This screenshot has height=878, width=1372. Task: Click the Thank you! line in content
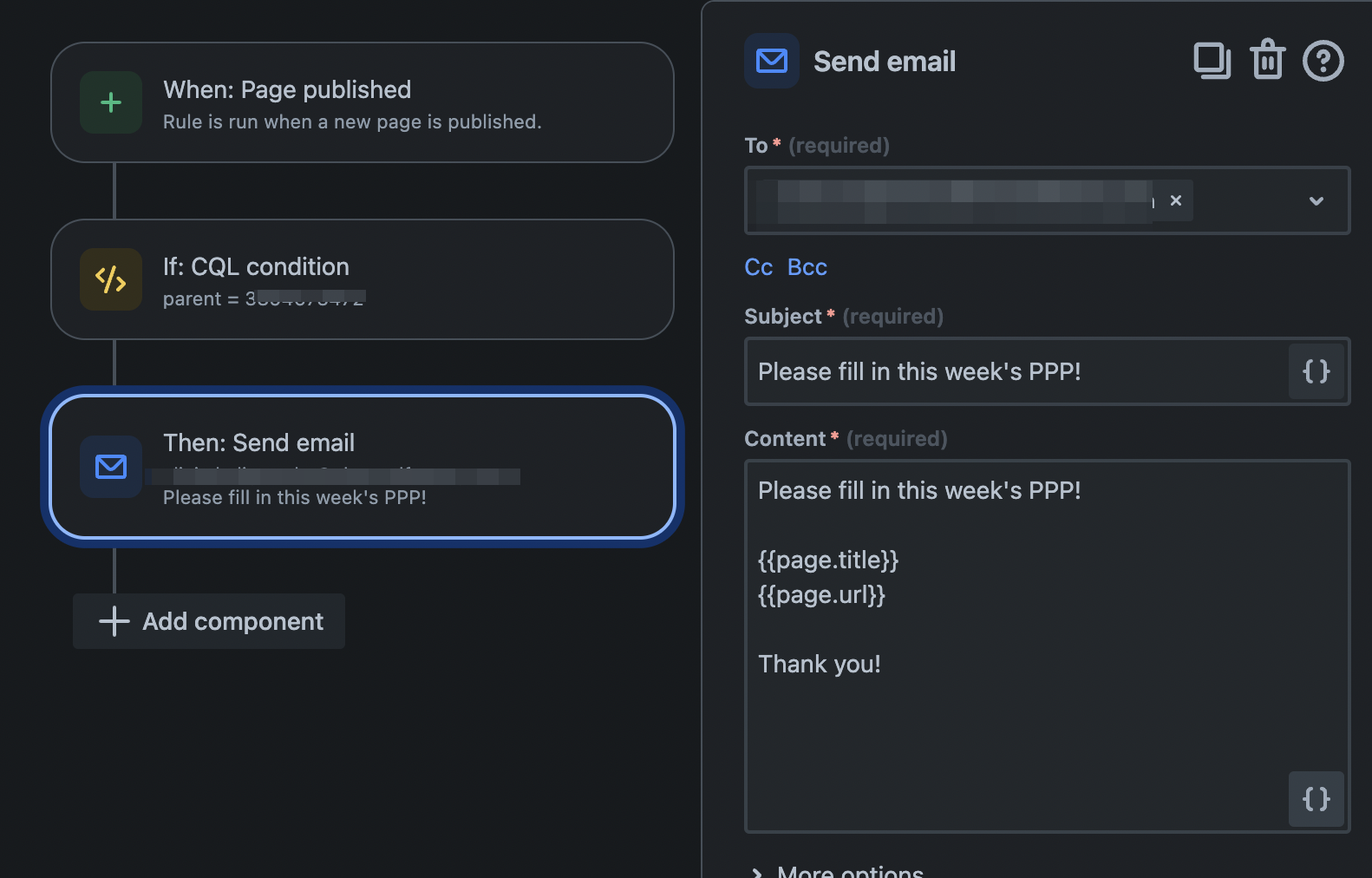click(820, 665)
